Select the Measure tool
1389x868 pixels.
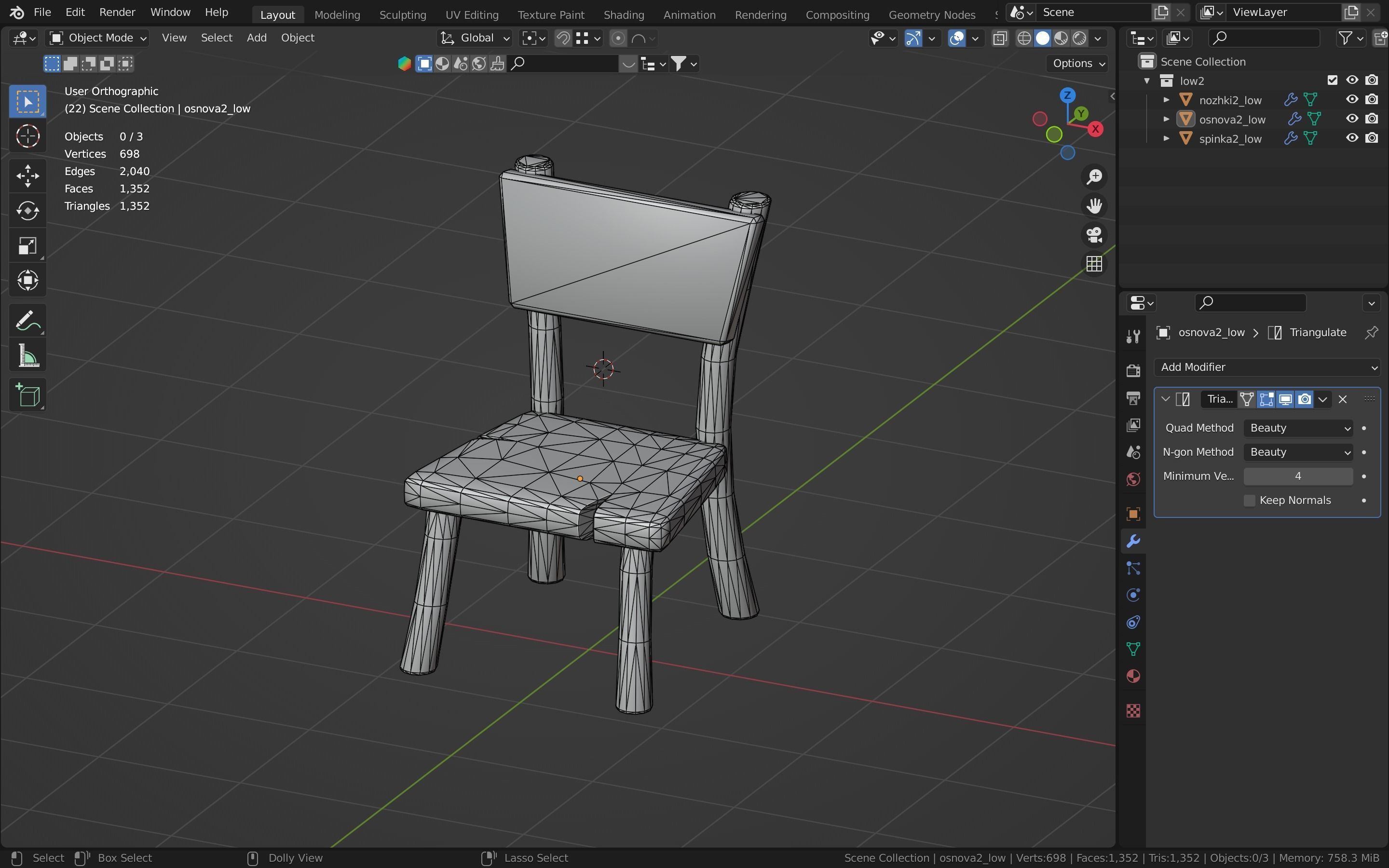pyautogui.click(x=27, y=355)
